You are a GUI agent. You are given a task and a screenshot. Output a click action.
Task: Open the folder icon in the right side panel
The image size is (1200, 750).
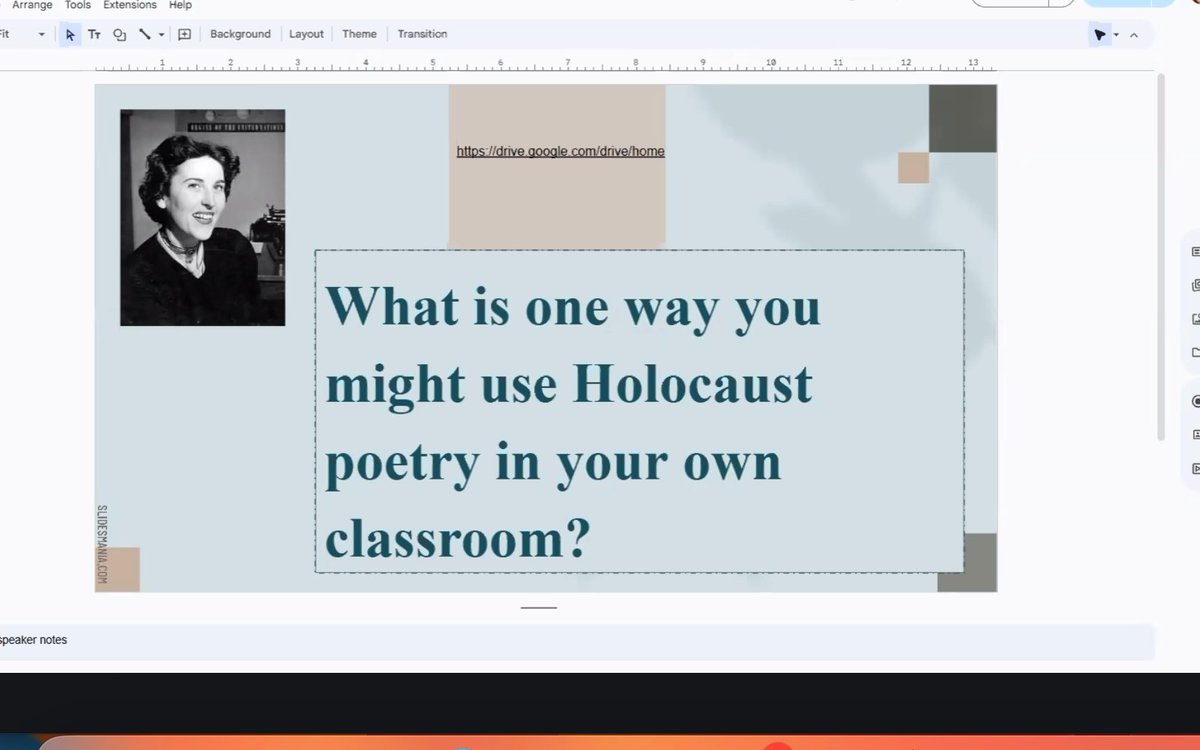coord(1194,352)
